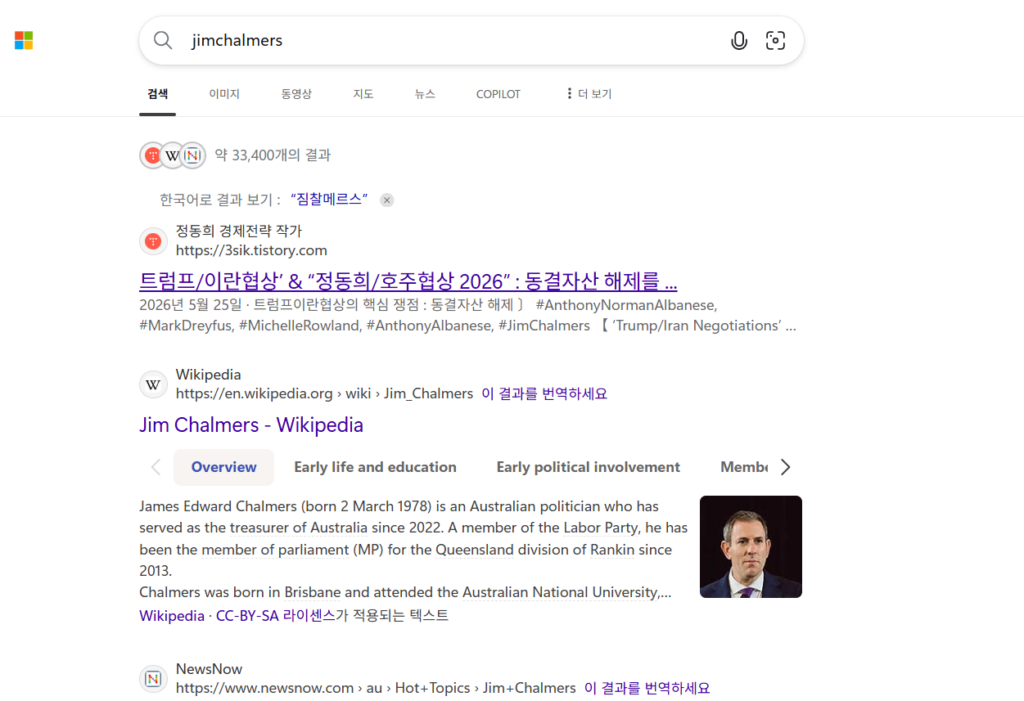Switch to the 동영상 tab
1024x701 pixels.
coord(296,94)
